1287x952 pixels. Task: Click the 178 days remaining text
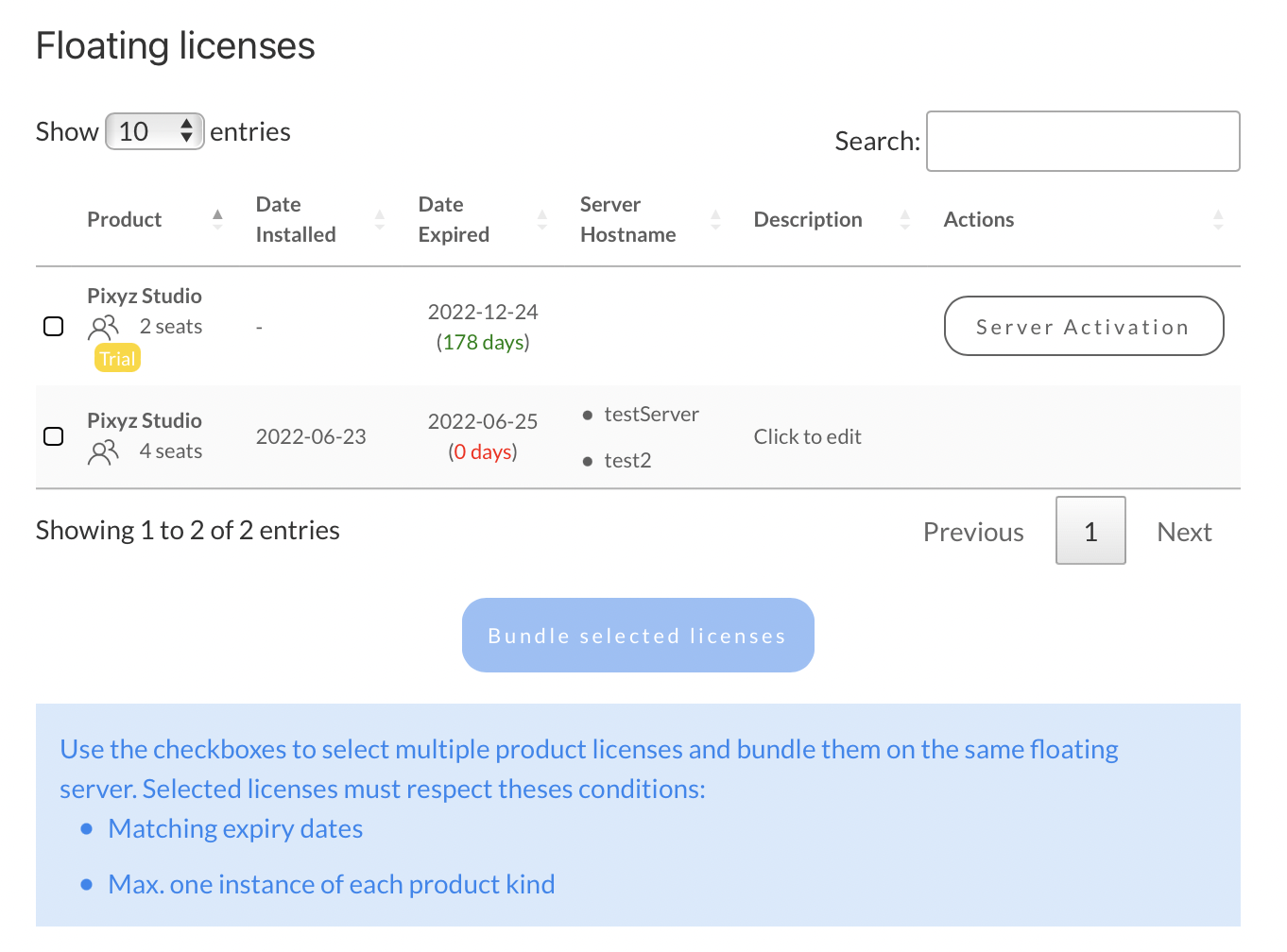pyautogui.click(x=483, y=342)
